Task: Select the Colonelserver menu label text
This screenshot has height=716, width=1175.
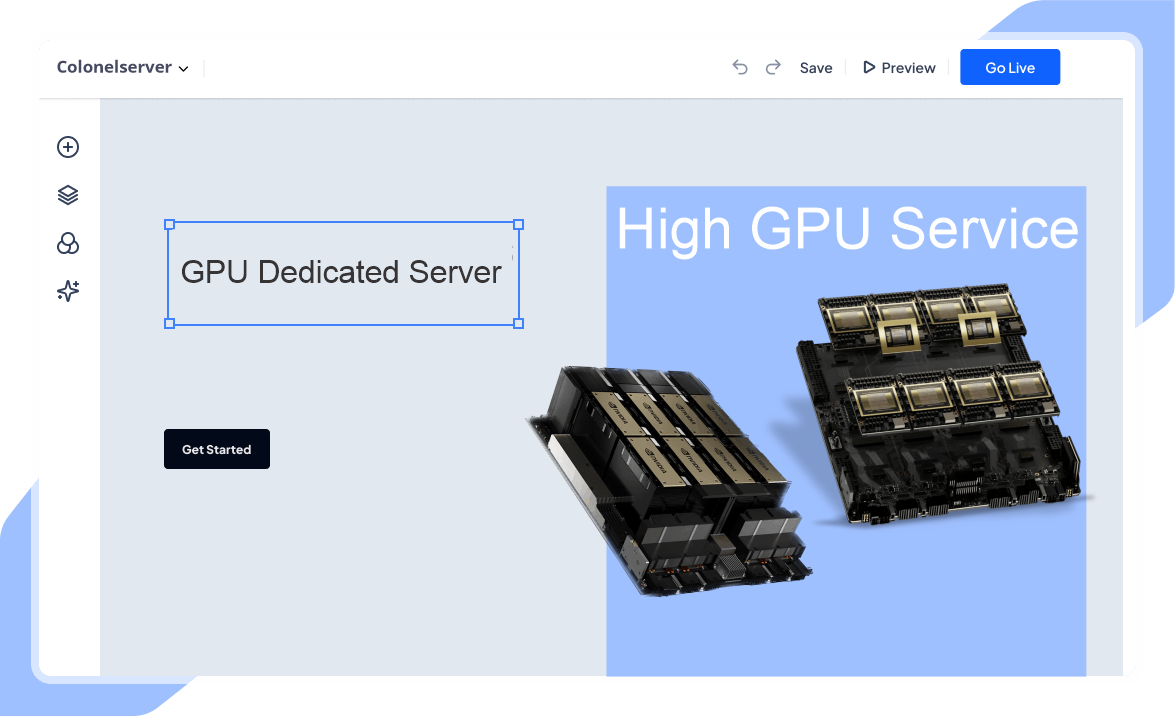Action: (113, 67)
